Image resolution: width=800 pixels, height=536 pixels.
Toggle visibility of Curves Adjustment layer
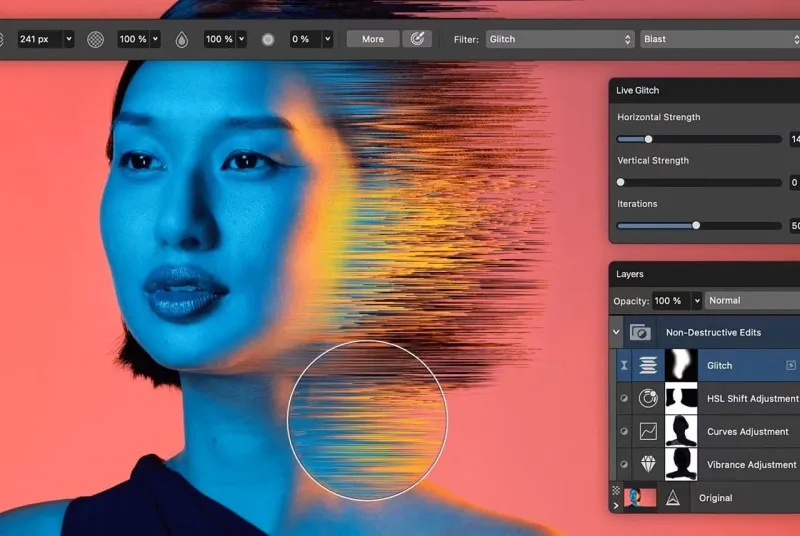tap(623, 431)
